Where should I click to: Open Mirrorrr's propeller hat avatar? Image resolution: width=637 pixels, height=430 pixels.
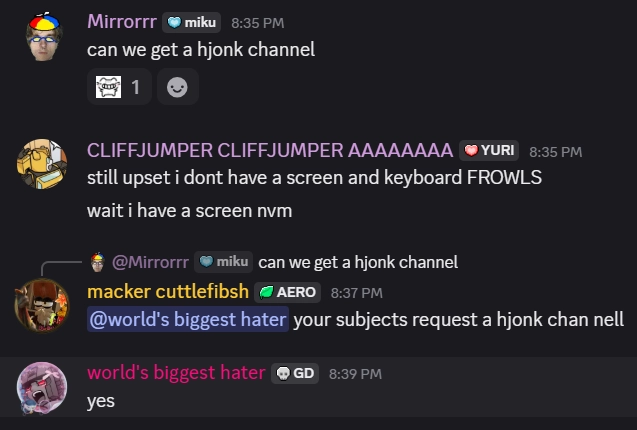(43, 37)
